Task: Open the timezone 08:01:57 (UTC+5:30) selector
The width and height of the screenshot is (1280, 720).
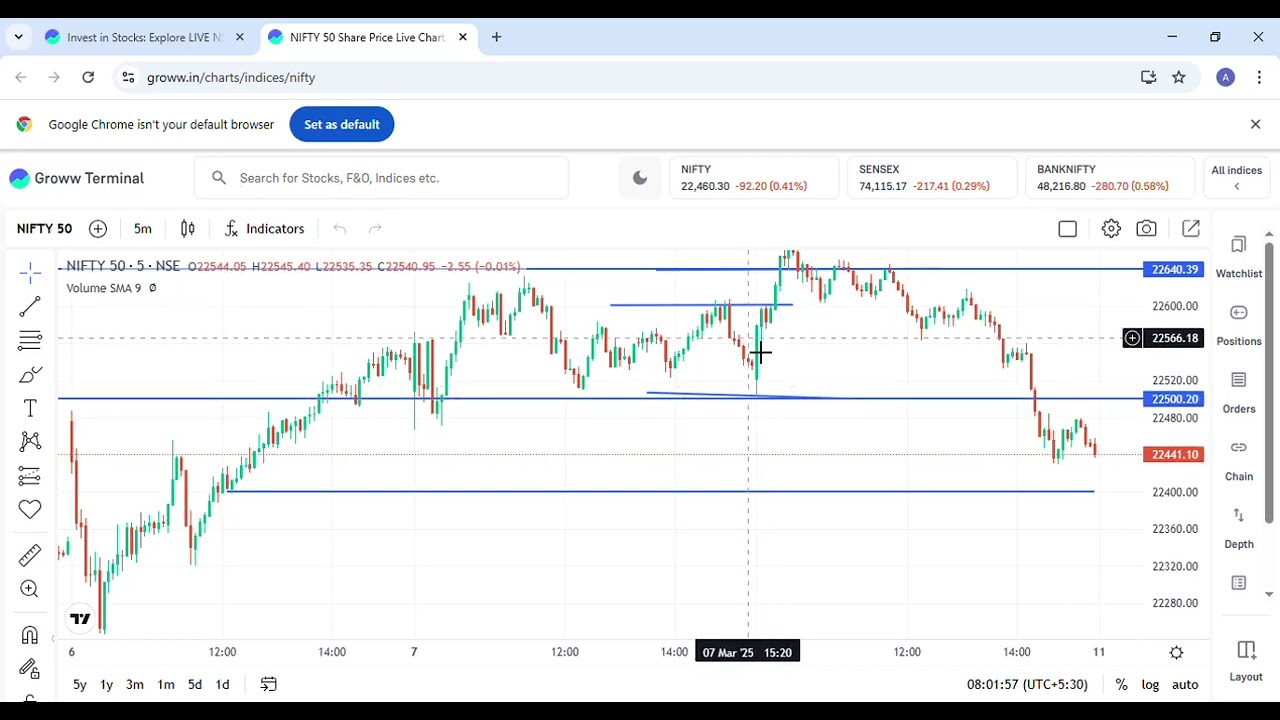Action: click(1027, 685)
